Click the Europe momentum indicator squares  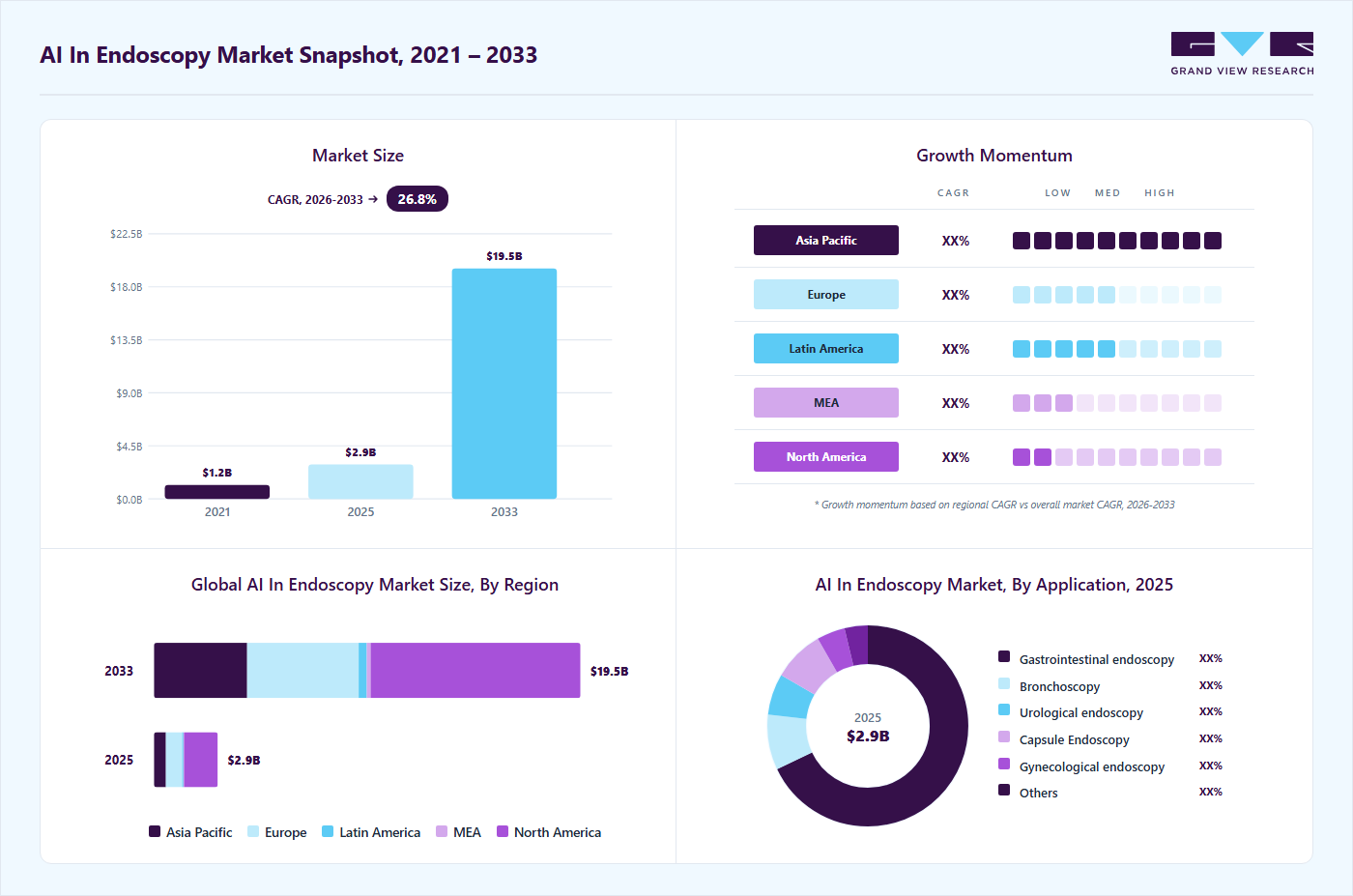tap(1117, 295)
